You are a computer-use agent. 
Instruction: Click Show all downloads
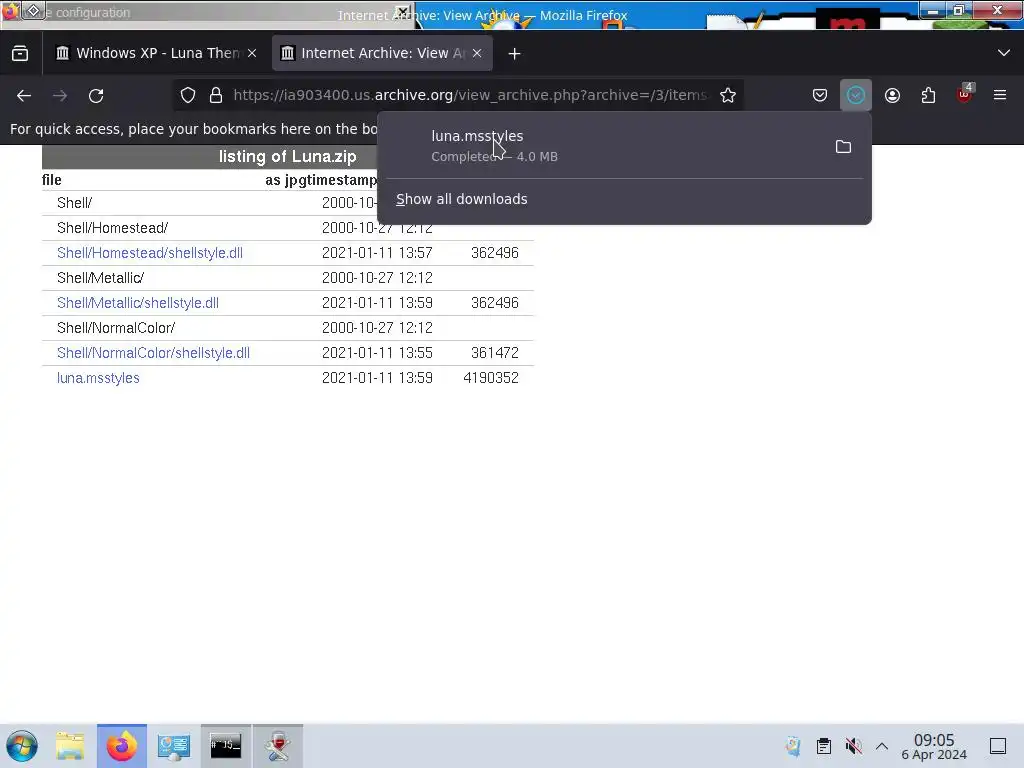[462, 199]
